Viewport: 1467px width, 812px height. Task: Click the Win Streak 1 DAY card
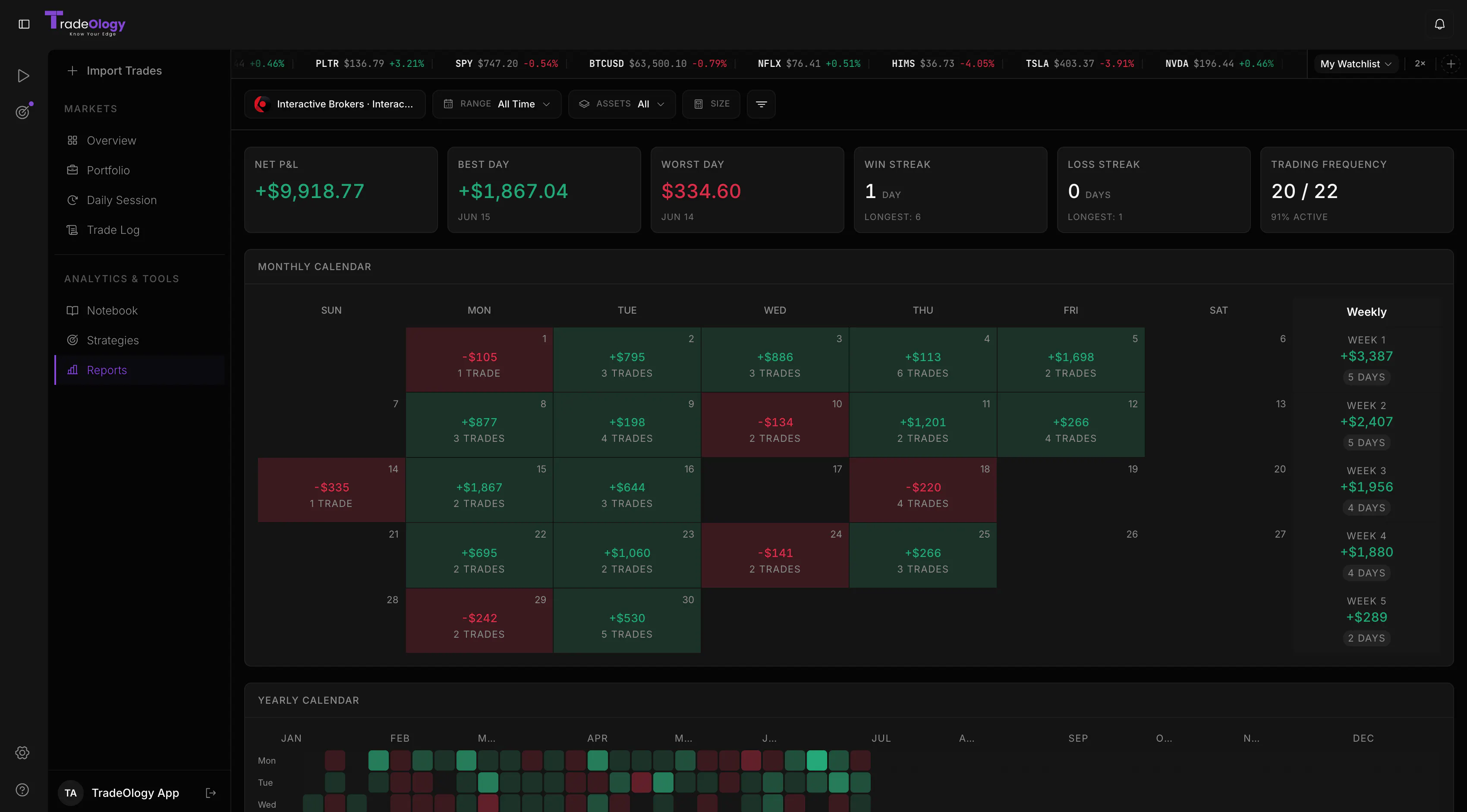click(951, 189)
